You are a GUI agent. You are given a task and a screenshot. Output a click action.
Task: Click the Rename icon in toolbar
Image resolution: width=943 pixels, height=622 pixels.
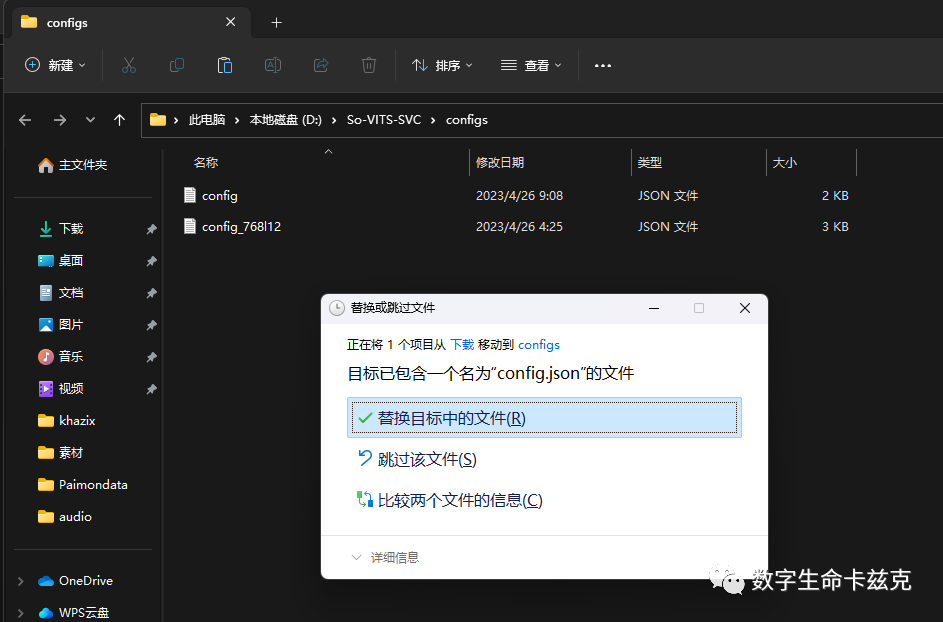273,65
